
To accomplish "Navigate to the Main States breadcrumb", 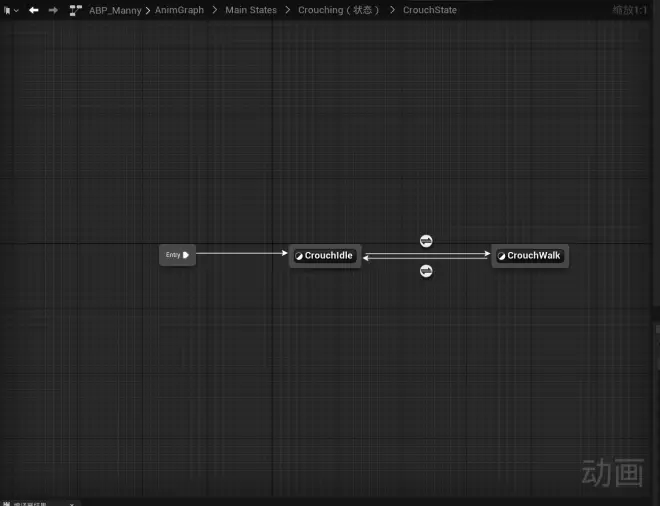I will click(251, 10).
